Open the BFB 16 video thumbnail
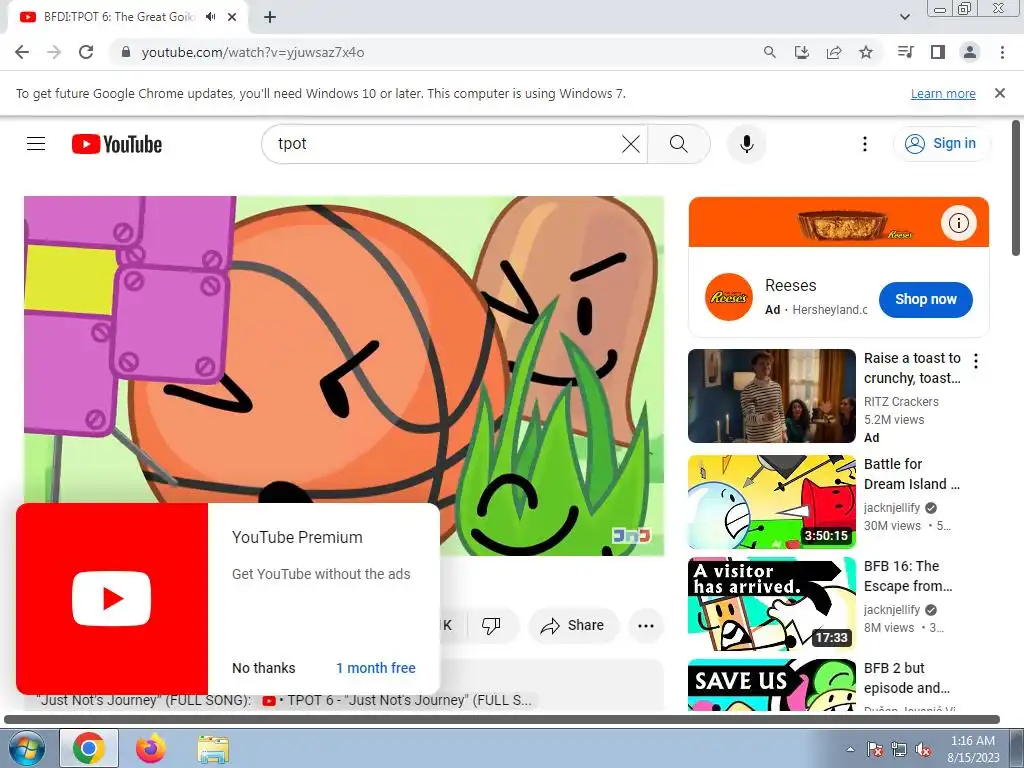 pyautogui.click(x=771, y=603)
